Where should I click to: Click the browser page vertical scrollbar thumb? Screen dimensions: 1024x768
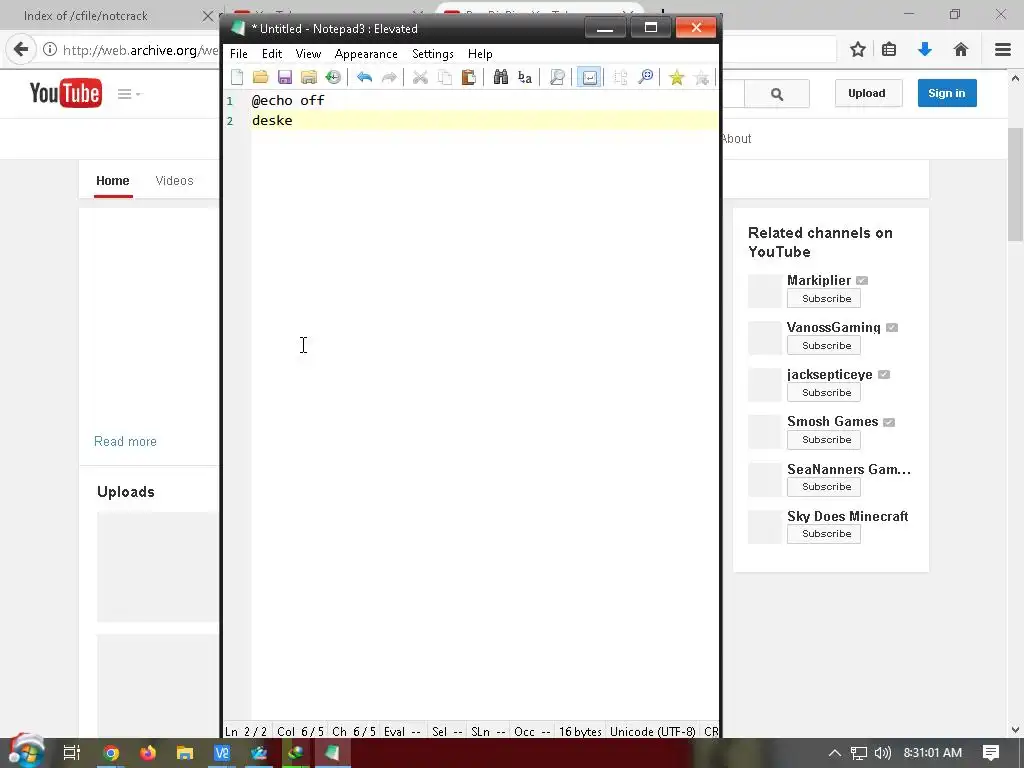point(1016,184)
